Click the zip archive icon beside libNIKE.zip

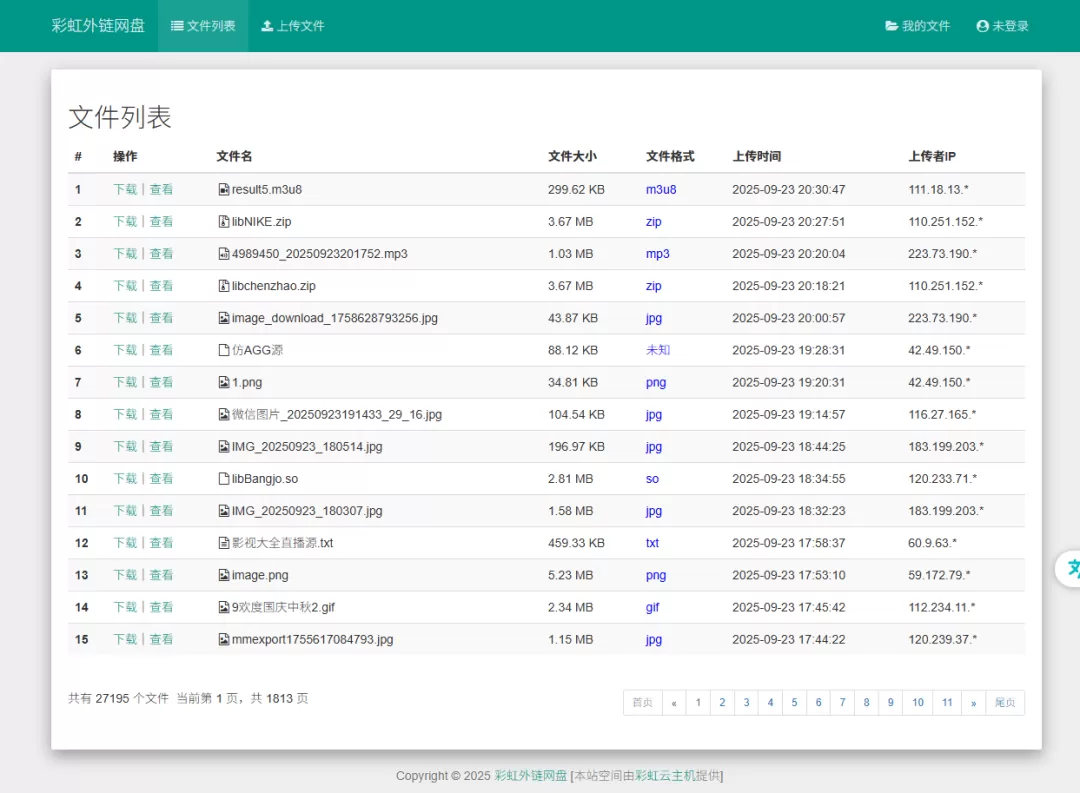pos(224,222)
